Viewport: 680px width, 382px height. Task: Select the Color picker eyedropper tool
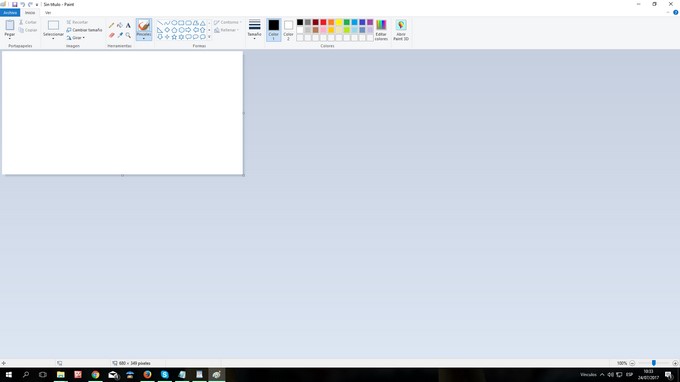[x=120, y=35]
